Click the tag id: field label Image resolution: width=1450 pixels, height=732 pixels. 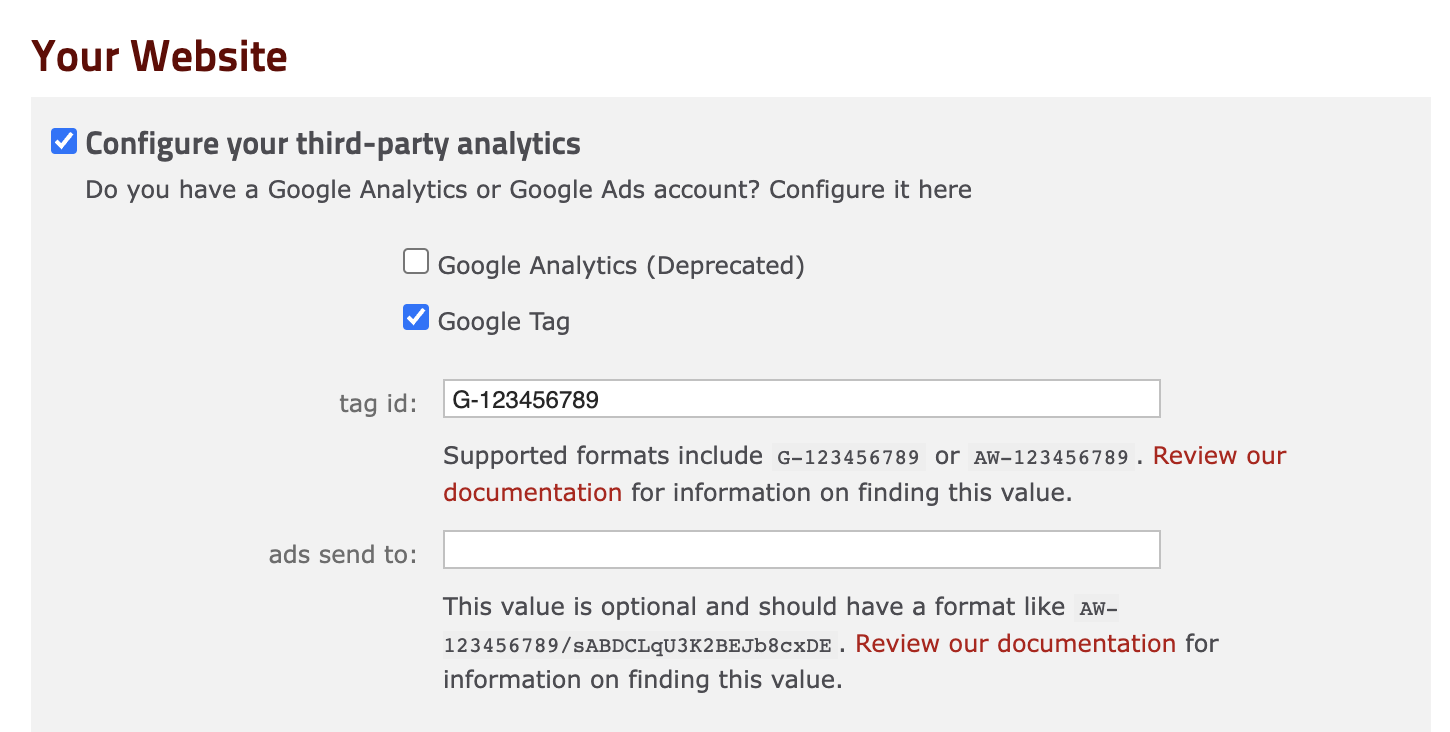pyautogui.click(x=378, y=403)
